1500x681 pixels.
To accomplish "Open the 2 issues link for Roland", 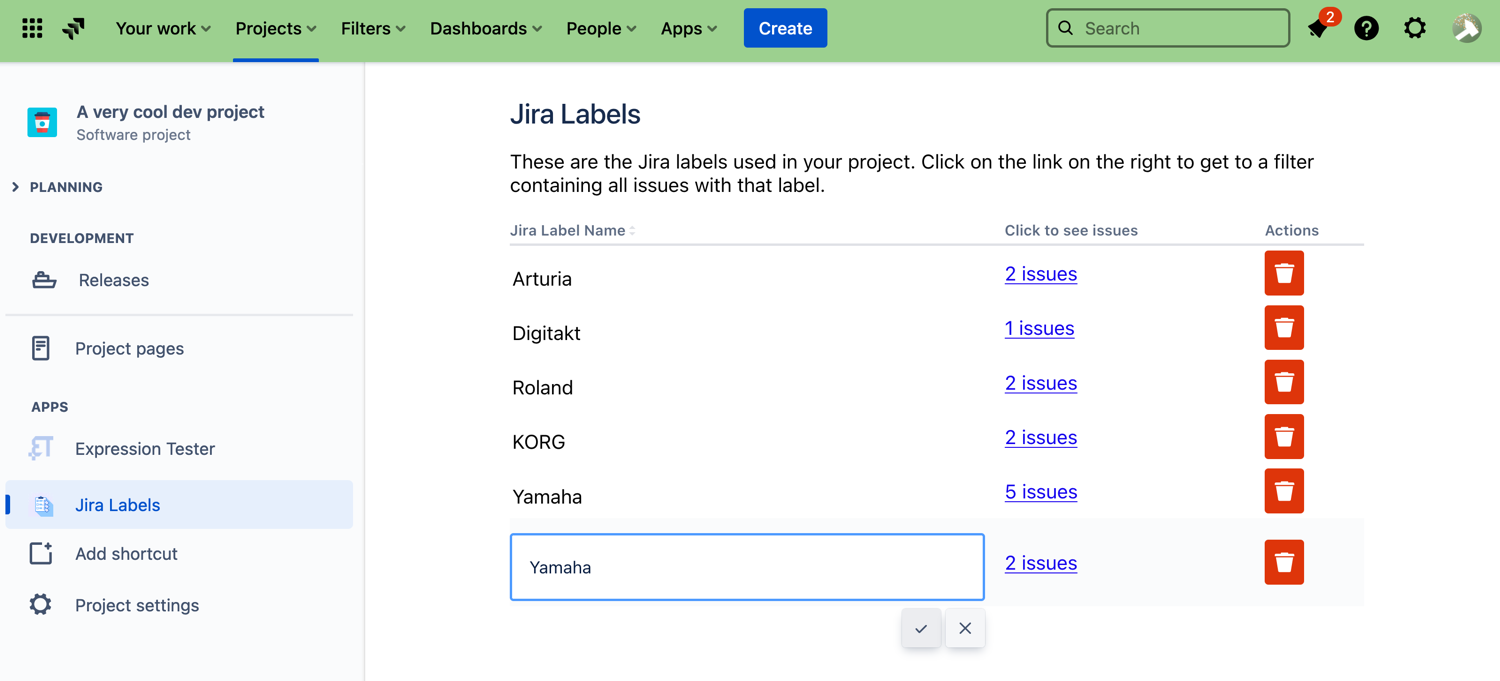I will tap(1041, 383).
